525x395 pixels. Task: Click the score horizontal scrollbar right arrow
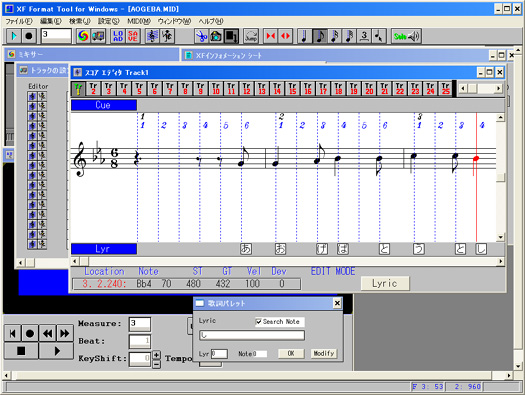click(501, 261)
